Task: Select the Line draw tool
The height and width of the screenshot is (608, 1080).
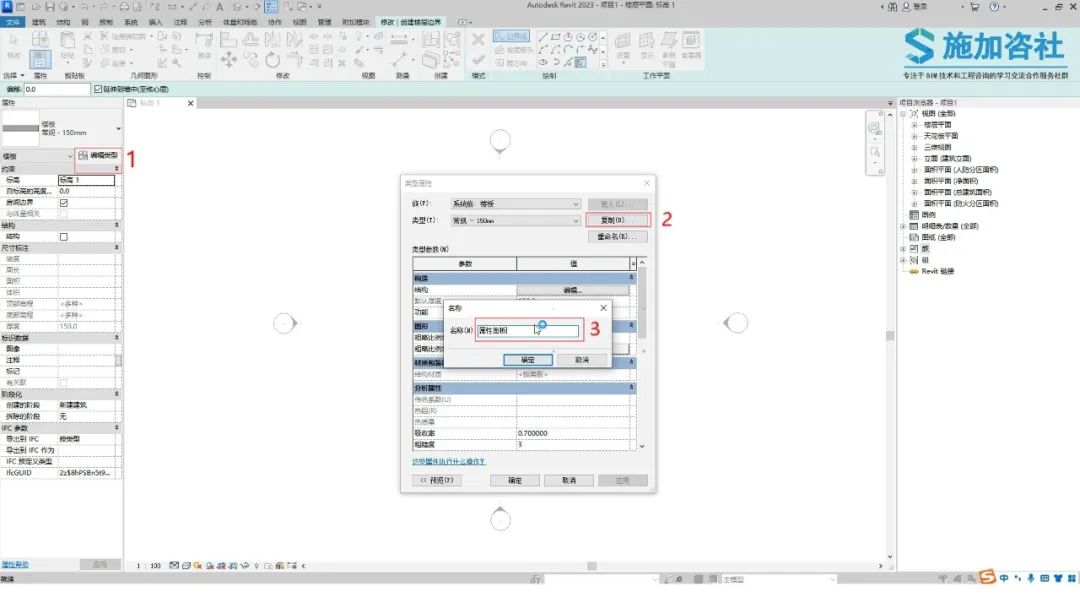Action: coord(543,37)
